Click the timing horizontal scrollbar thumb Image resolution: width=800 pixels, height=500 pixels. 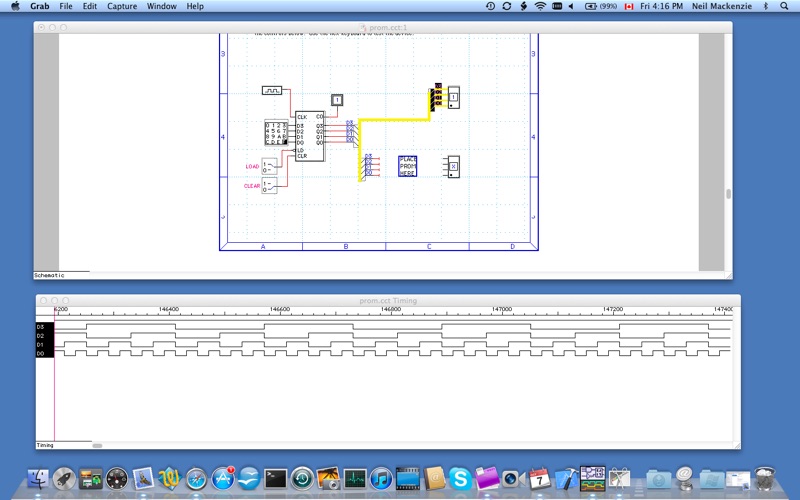[97, 445]
